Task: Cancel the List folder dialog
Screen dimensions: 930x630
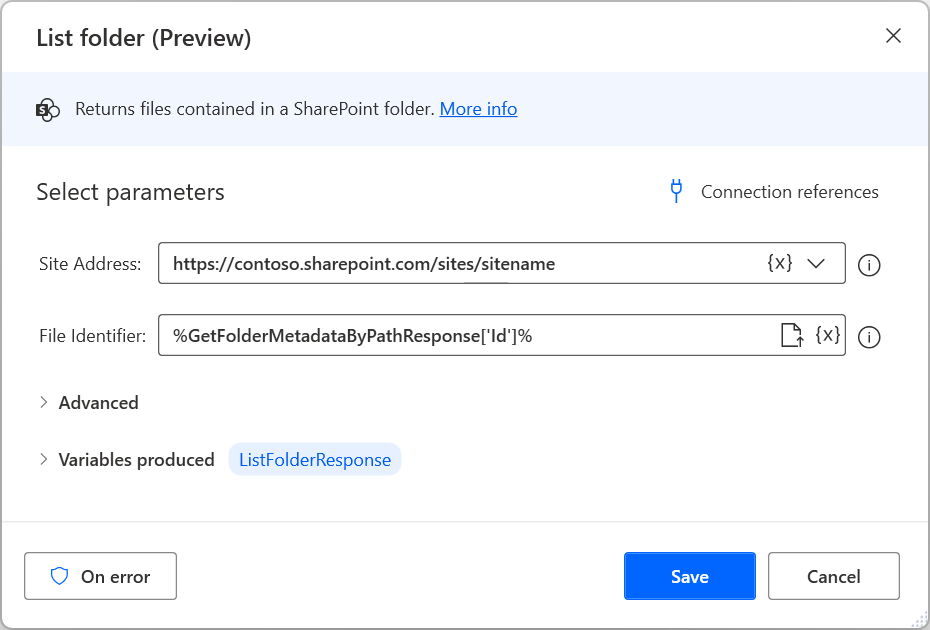Action: 833,576
